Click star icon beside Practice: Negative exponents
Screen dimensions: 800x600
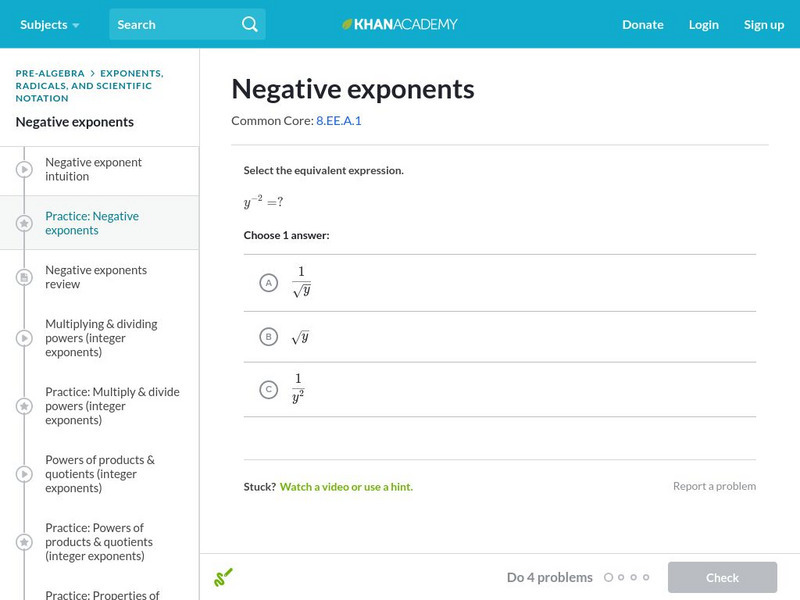tap(24, 224)
